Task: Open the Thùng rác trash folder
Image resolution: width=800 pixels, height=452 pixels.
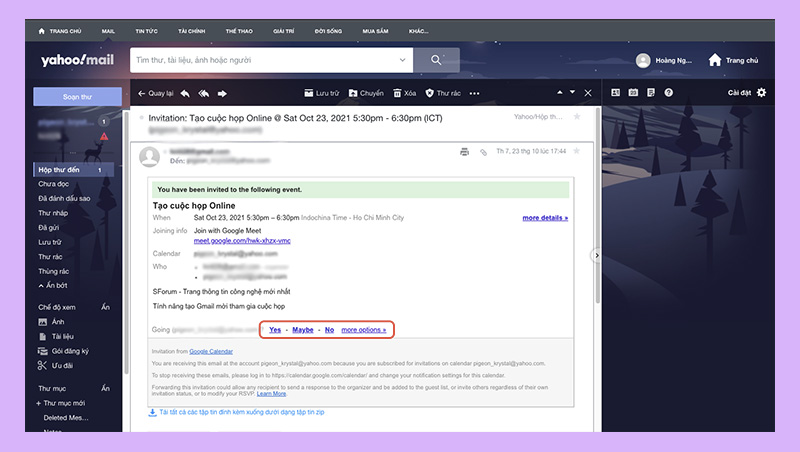Action: pyautogui.click(x=54, y=271)
